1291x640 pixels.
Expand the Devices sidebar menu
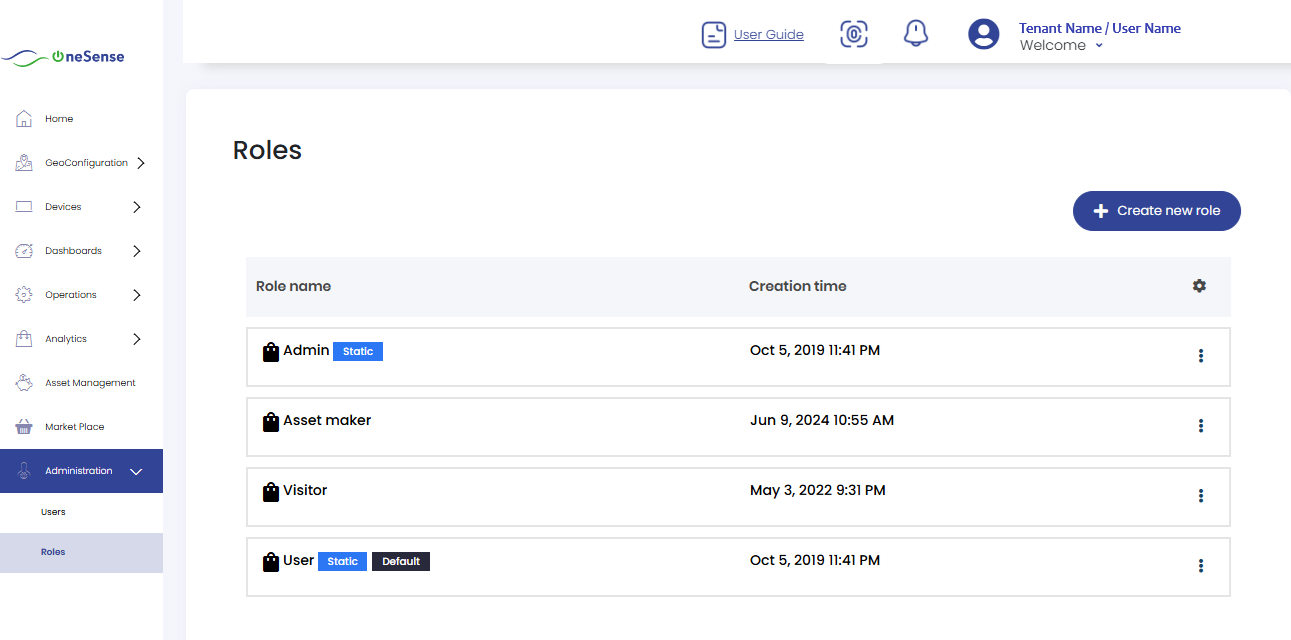point(137,207)
